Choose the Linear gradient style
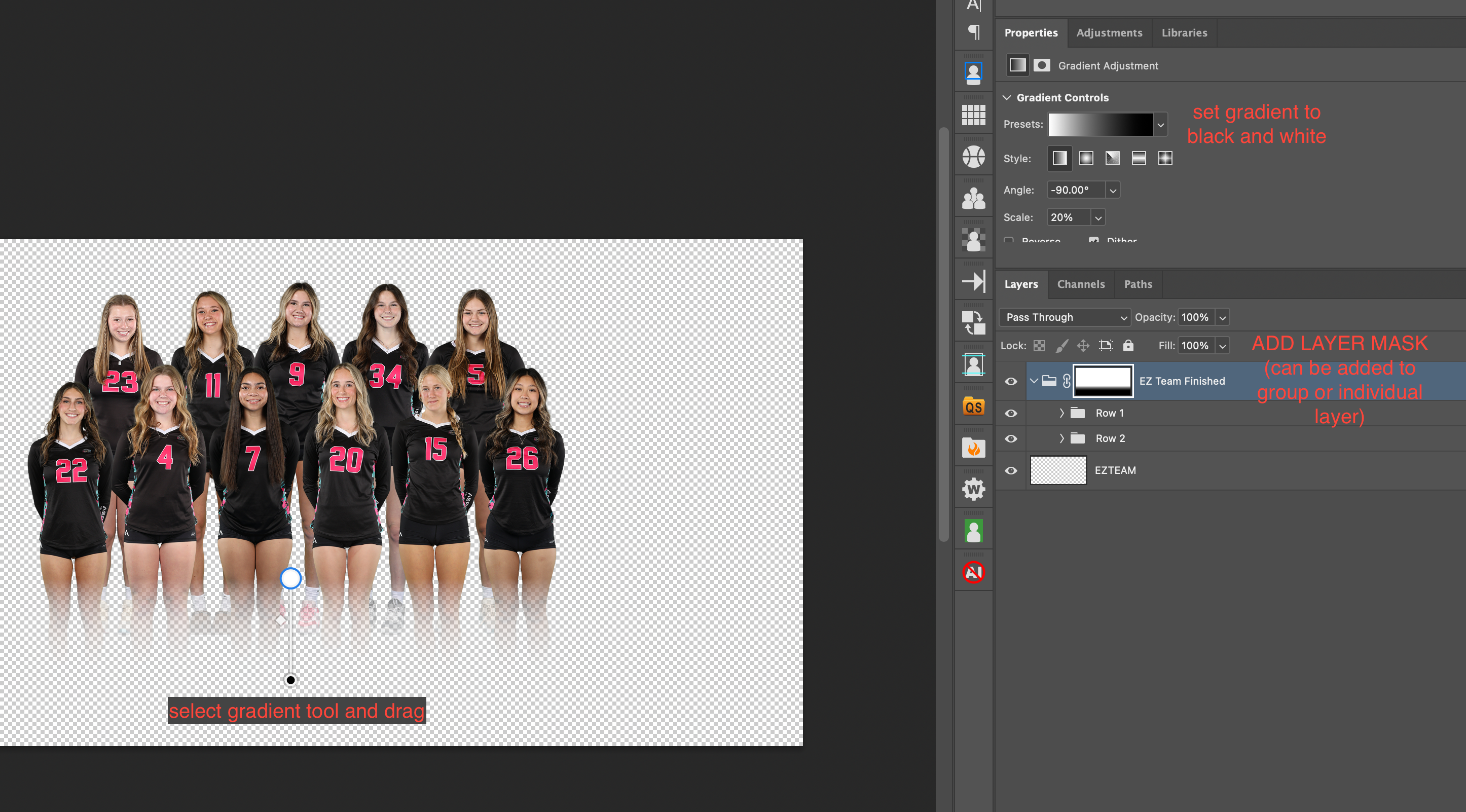The width and height of the screenshot is (1466, 812). click(1059, 158)
